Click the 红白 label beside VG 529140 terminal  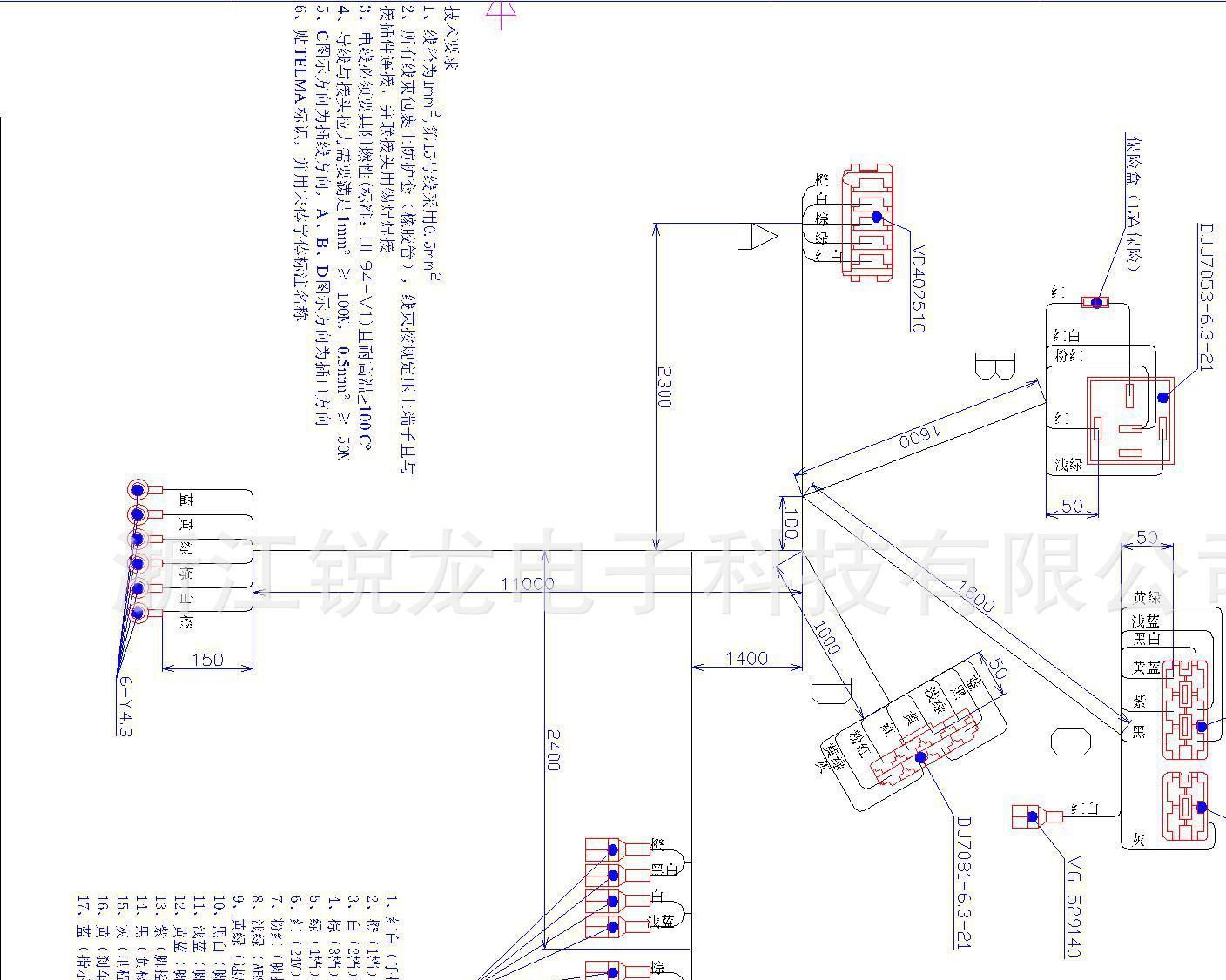click(1084, 809)
